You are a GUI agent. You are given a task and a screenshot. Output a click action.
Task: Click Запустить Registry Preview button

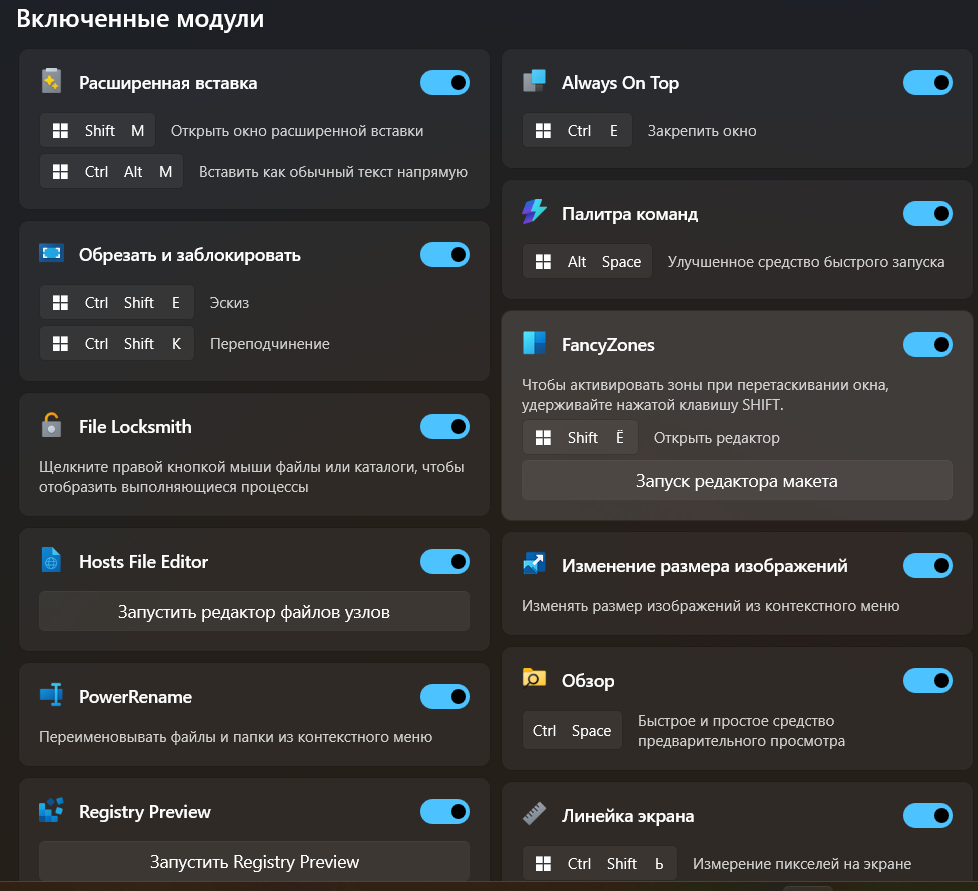(254, 861)
